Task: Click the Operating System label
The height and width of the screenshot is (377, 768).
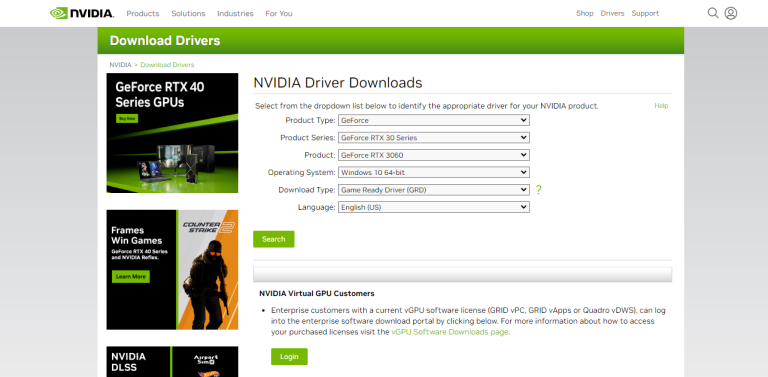Action: point(302,172)
